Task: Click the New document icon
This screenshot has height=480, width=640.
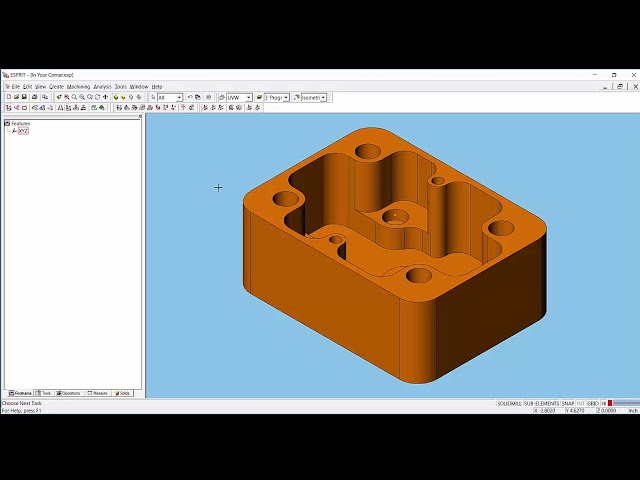Action: click(9, 97)
